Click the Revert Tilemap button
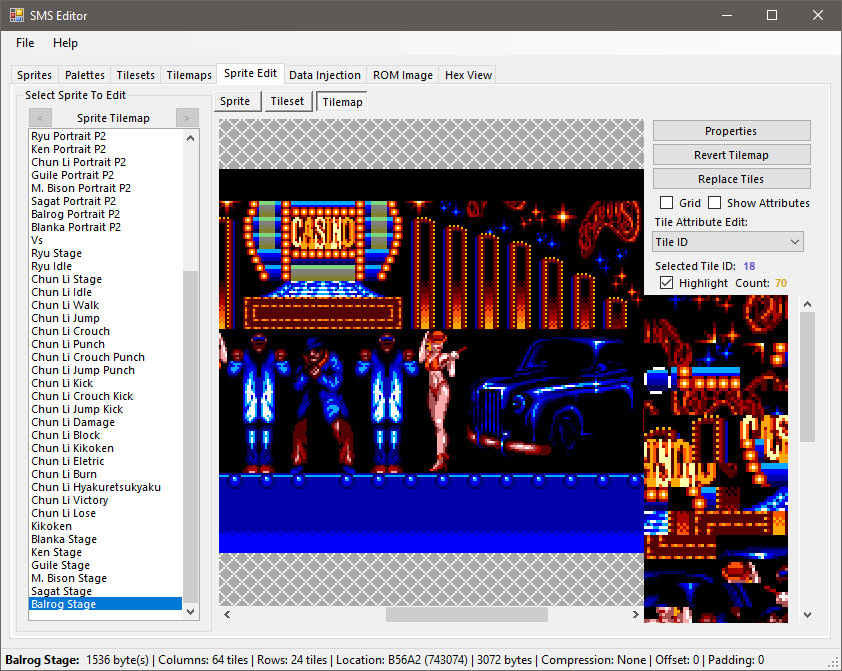Screen dimensions: 842x671 click(731, 155)
